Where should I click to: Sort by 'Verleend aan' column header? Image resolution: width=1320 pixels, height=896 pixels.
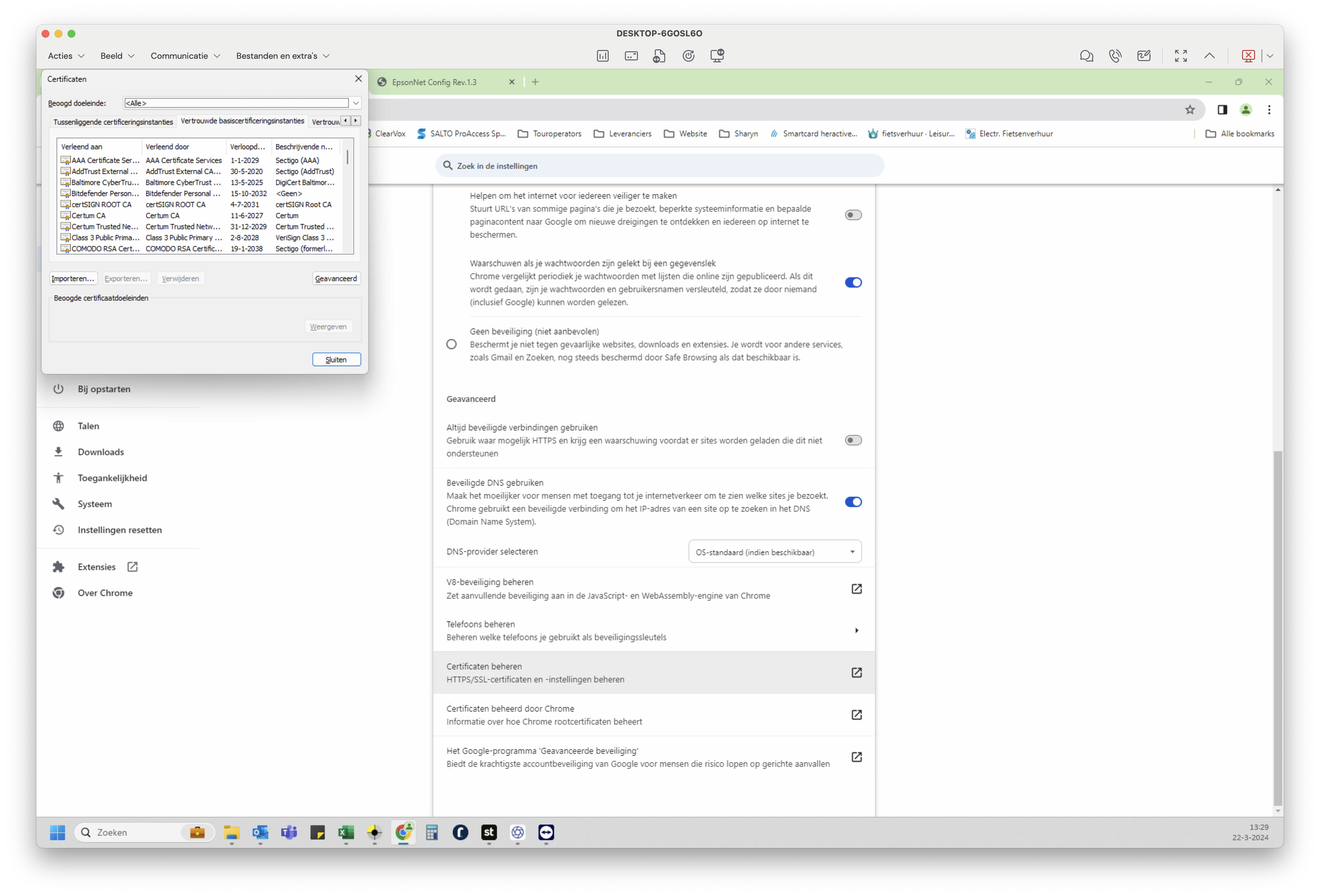[99, 146]
